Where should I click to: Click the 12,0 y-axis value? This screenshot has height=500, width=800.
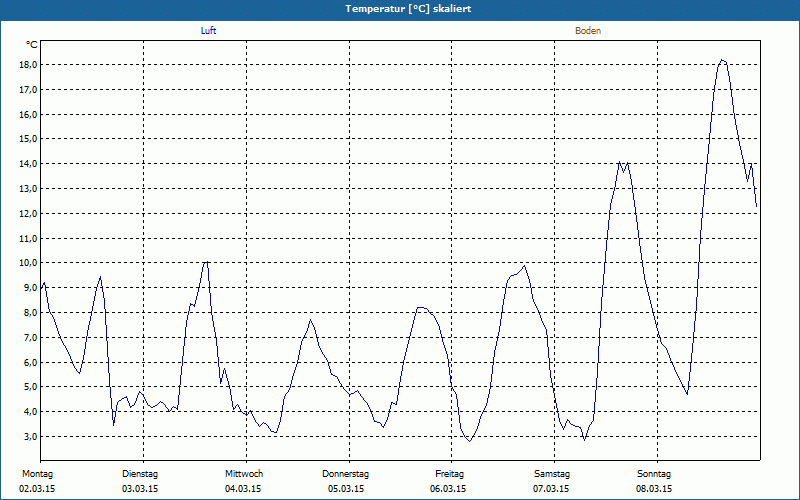[x=29, y=213]
